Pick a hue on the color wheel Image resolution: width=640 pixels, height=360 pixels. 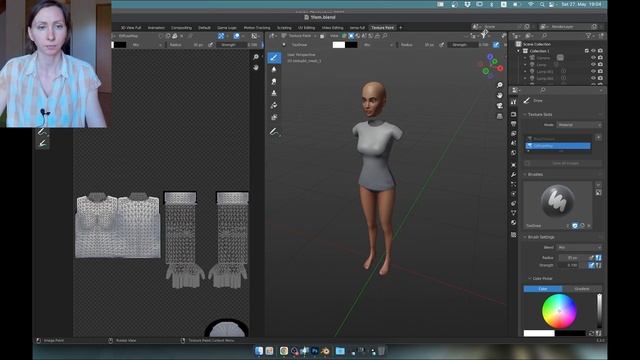[559, 311]
